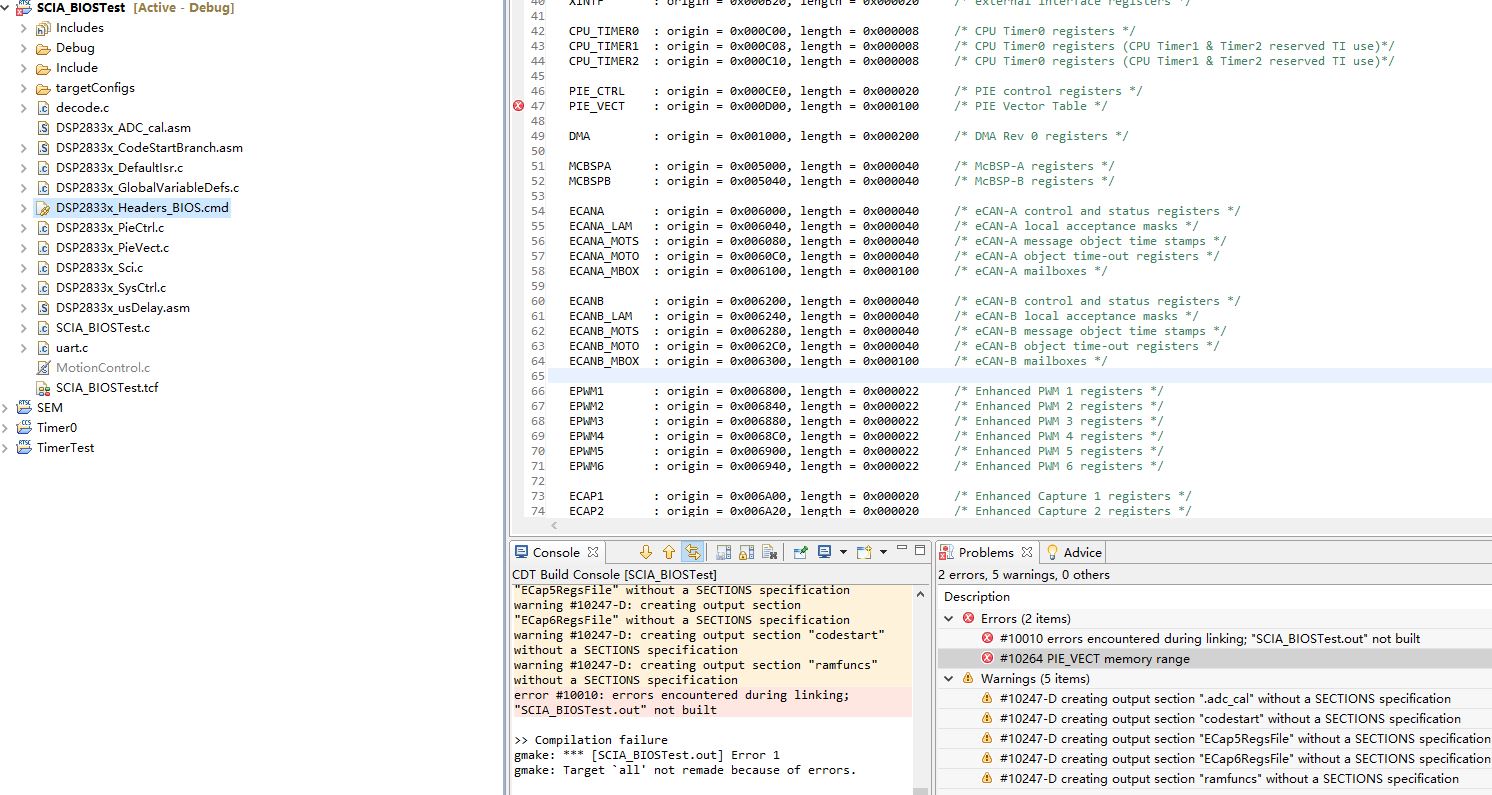Toggle Show Error in Editor in Console

[x=692, y=552]
